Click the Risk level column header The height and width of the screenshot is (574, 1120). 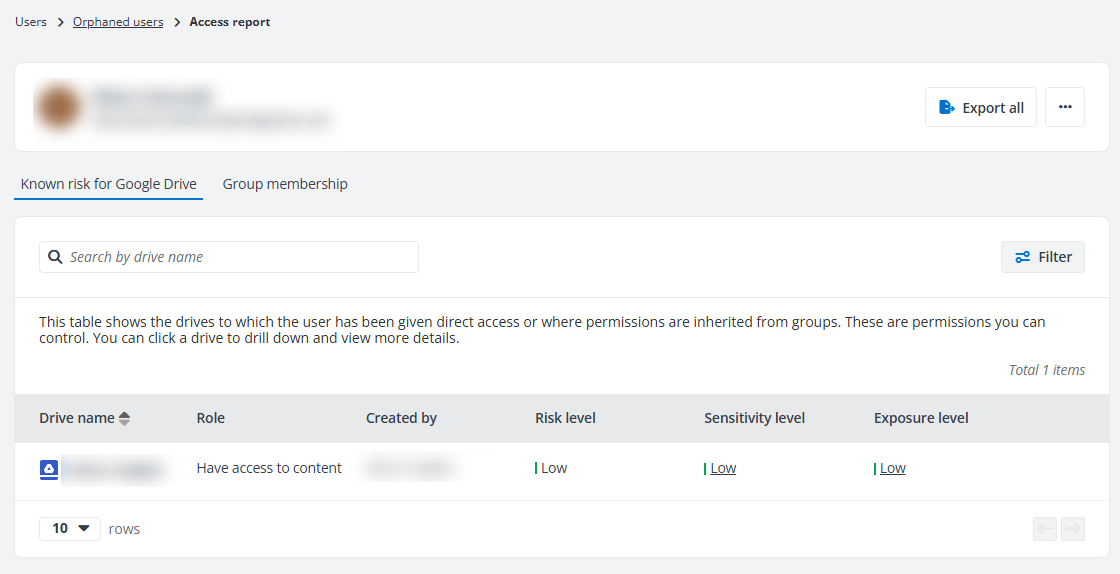tap(565, 418)
